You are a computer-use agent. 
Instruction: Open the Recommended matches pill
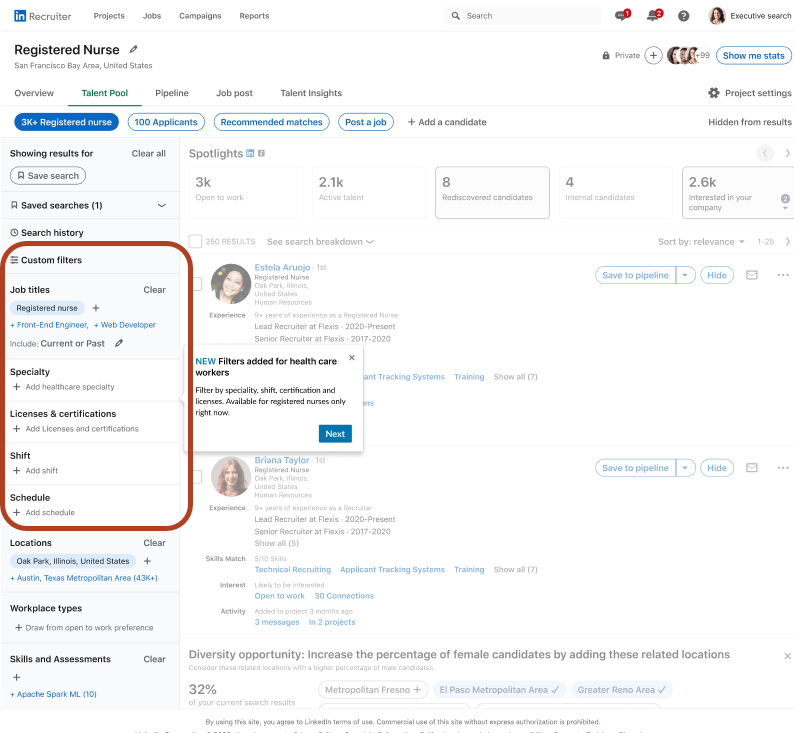271,122
